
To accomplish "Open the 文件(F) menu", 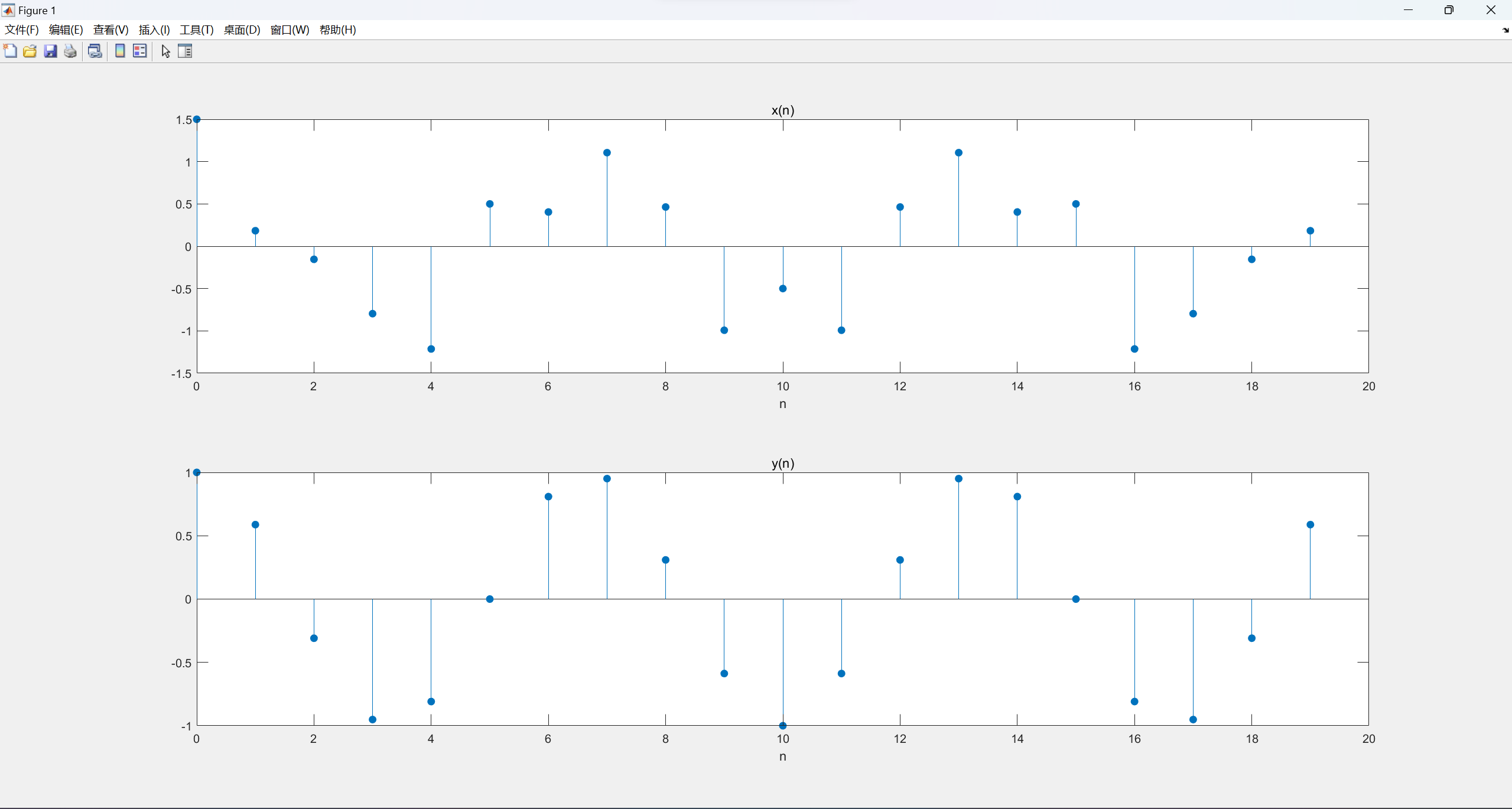I will [22, 30].
